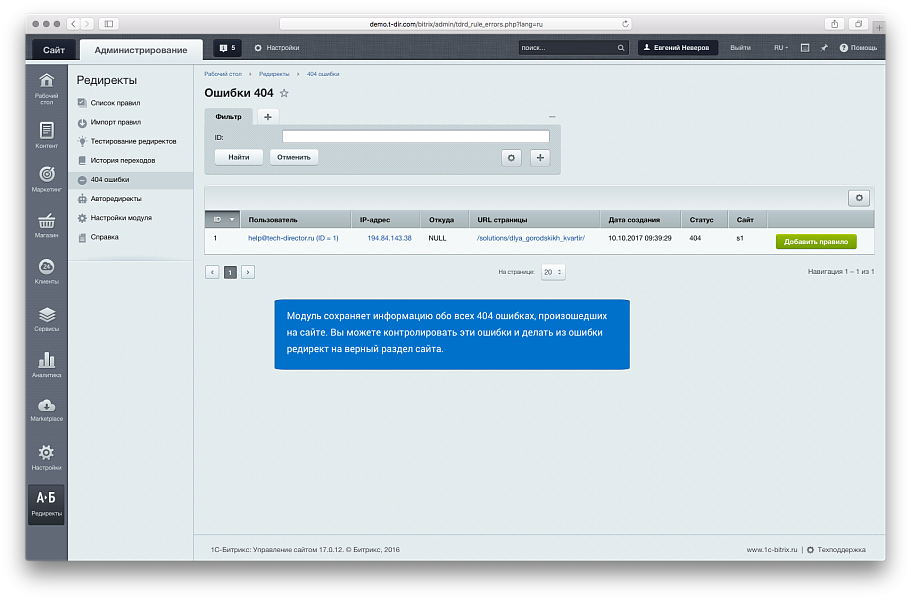This screenshot has width=911, height=600.
Task: Add Ошибки 404 page to favorites star
Action: (284, 93)
